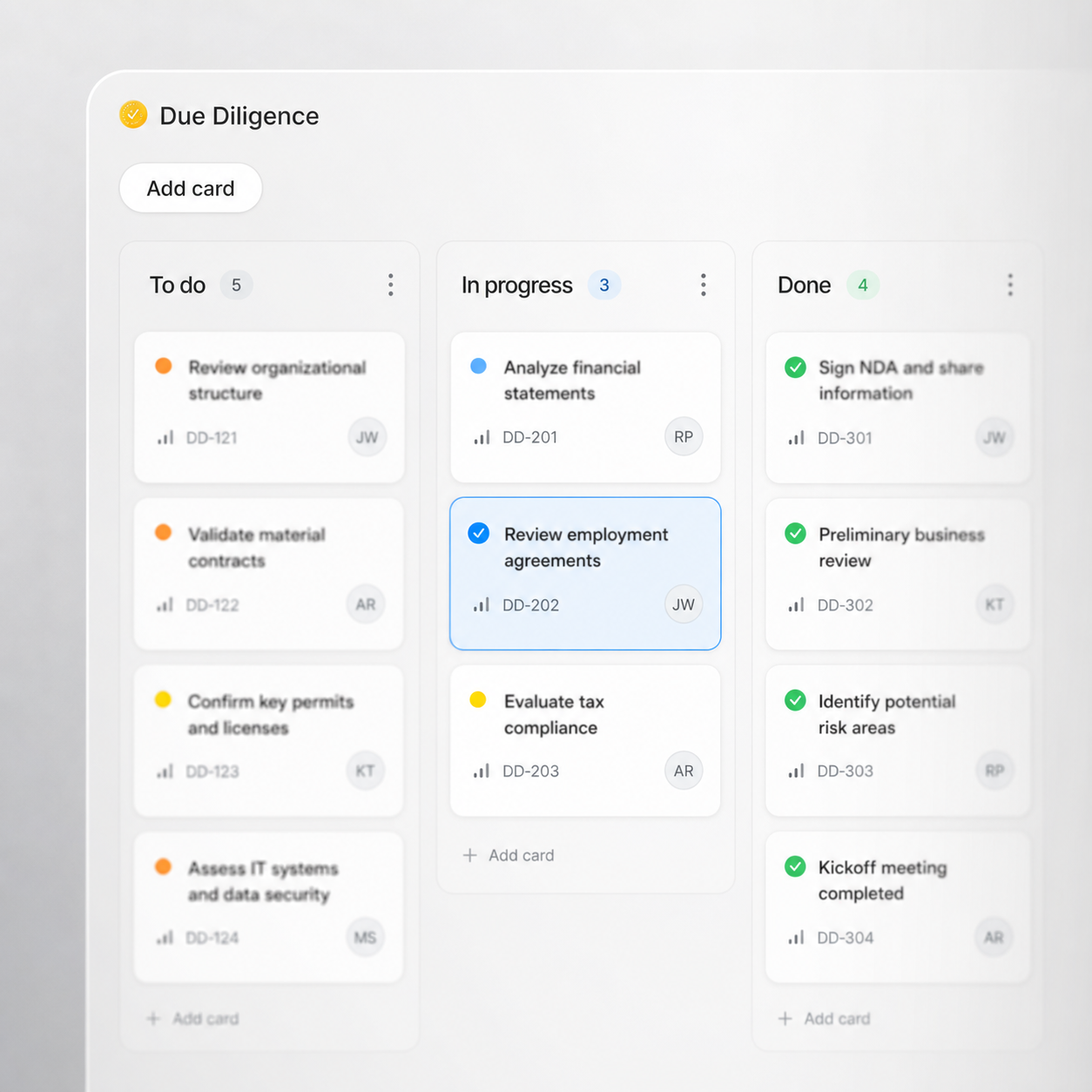
Task: Click JW avatar on the DD-301 card
Action: tap(994, 437)
